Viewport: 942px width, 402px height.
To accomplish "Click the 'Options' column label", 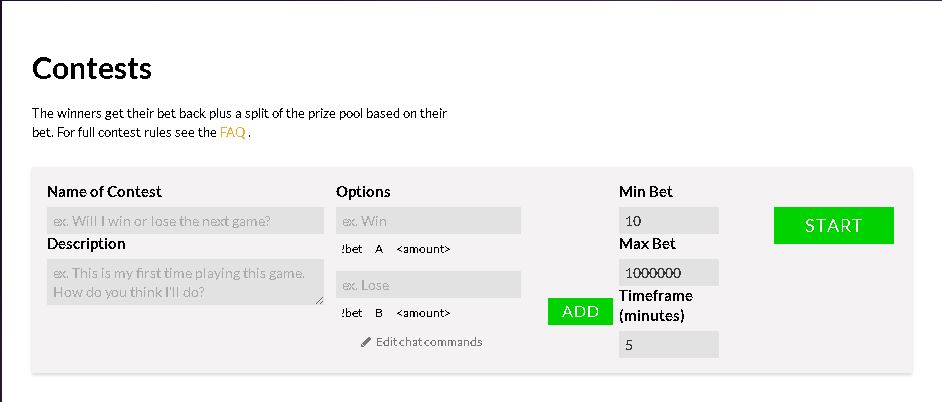I will coord(363,192).
